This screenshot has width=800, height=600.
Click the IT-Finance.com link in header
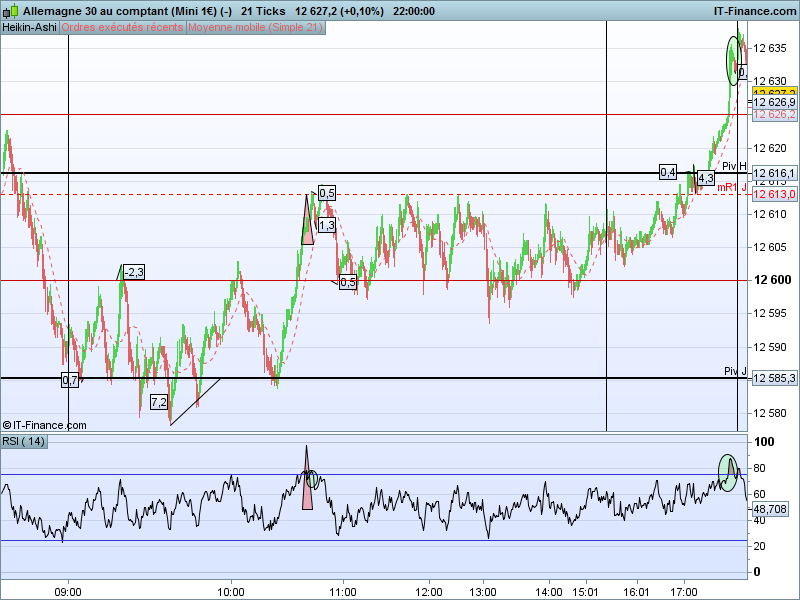[755, 11]
